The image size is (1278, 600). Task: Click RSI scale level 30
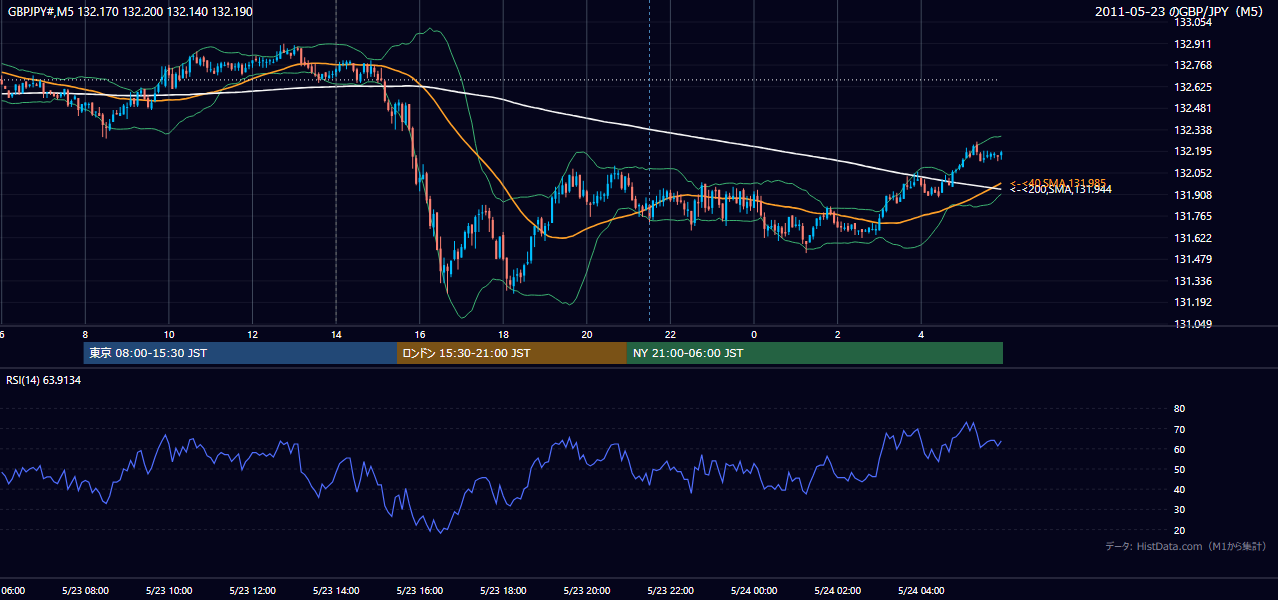click(1179, 510)
